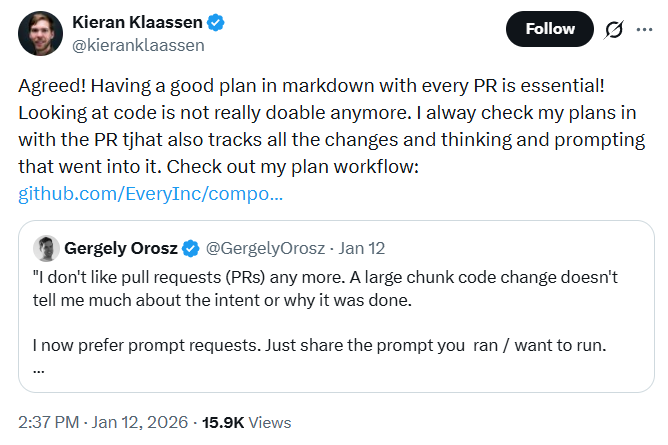Expand the quoted tweet's trailing ellipsis

coord(38,366)
